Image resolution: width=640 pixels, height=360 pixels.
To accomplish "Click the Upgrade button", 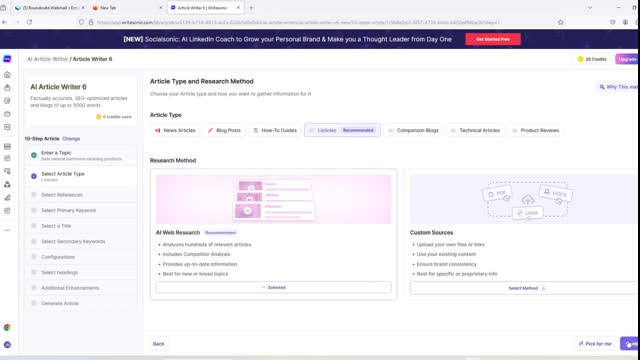I will [627, 59].
